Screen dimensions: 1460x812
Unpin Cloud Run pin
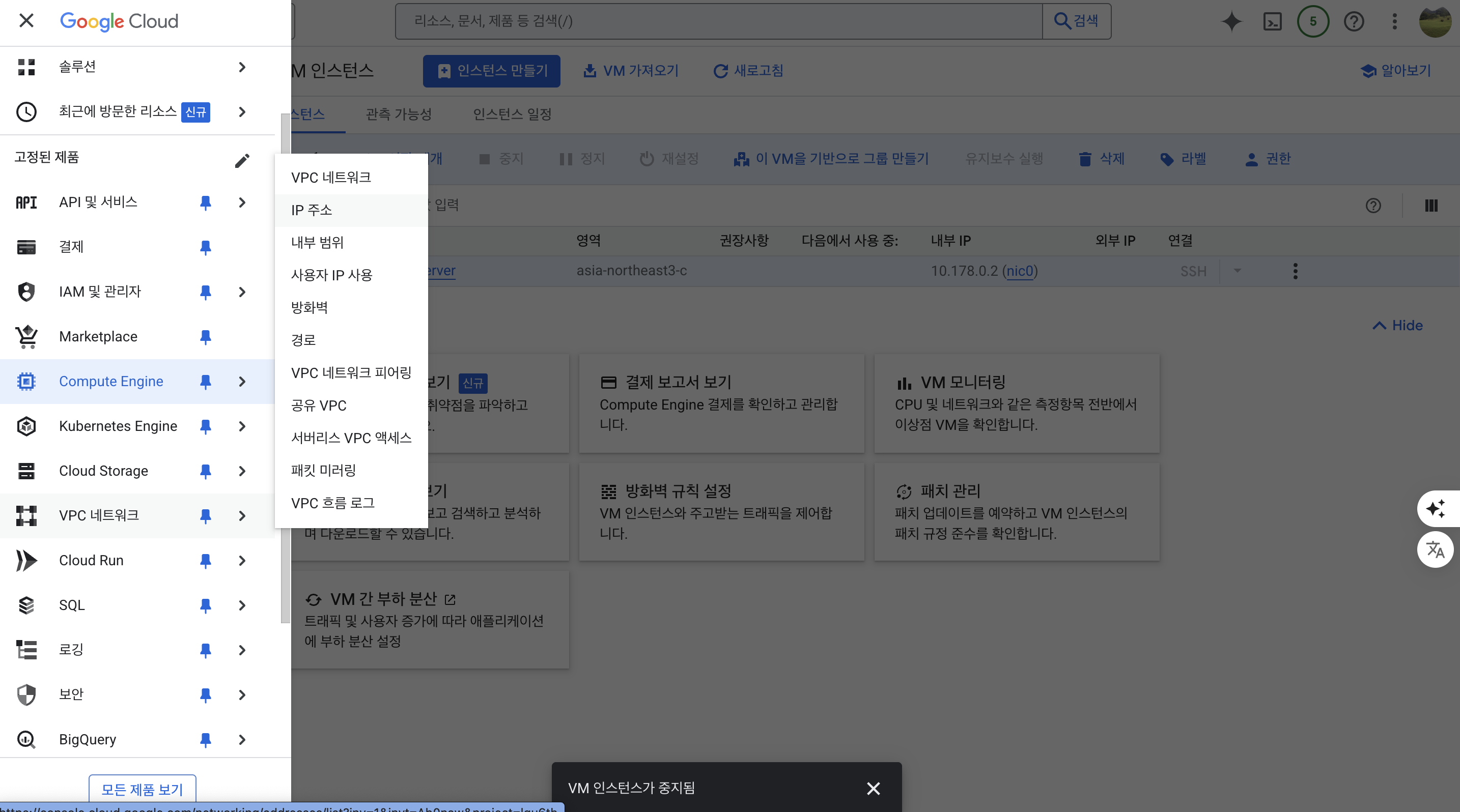(205, 561)
